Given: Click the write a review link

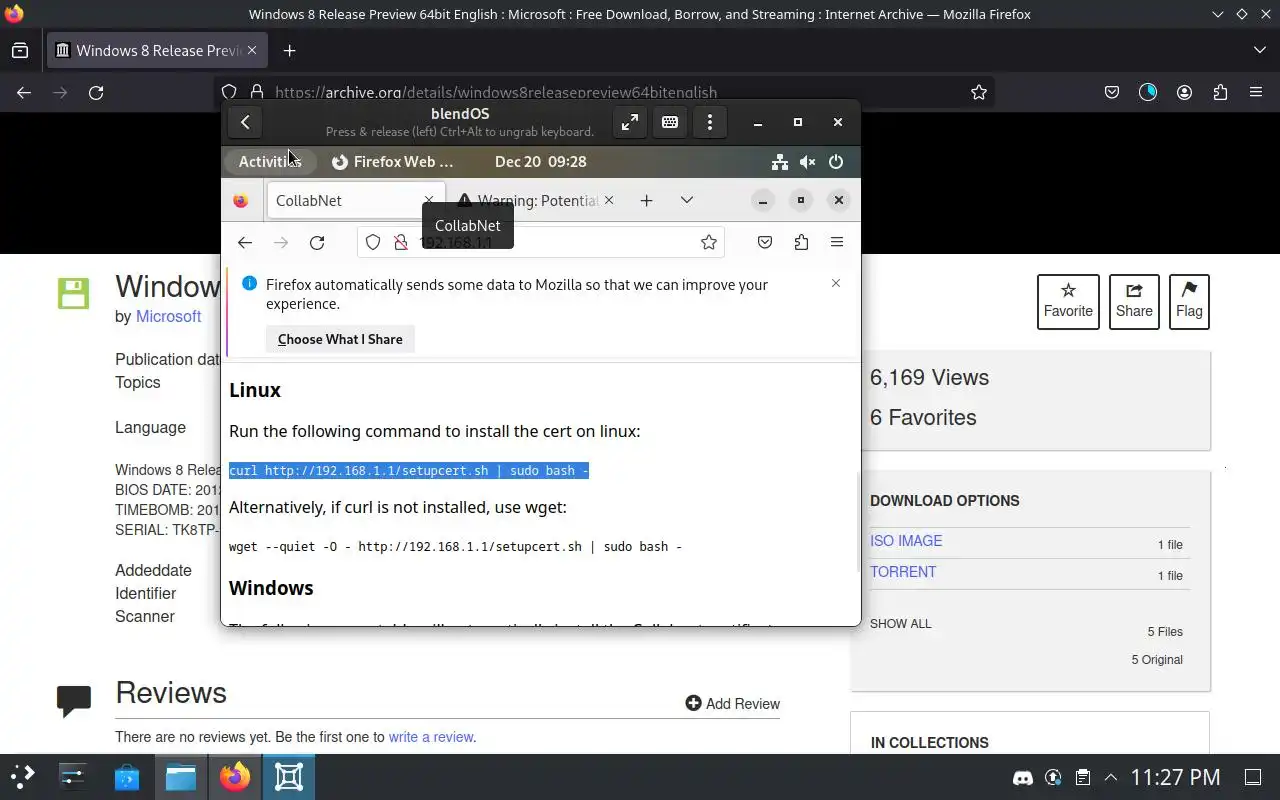Looking at the screenshot, I should 431,737.
